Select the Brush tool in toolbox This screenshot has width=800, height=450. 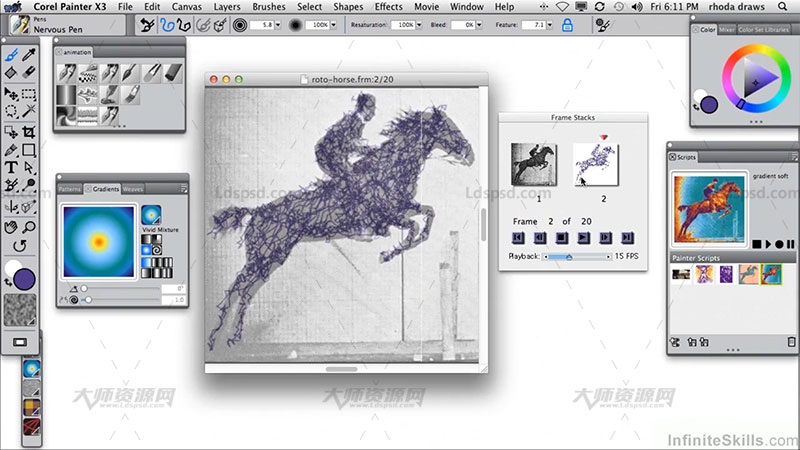click(x=11, y=55)
